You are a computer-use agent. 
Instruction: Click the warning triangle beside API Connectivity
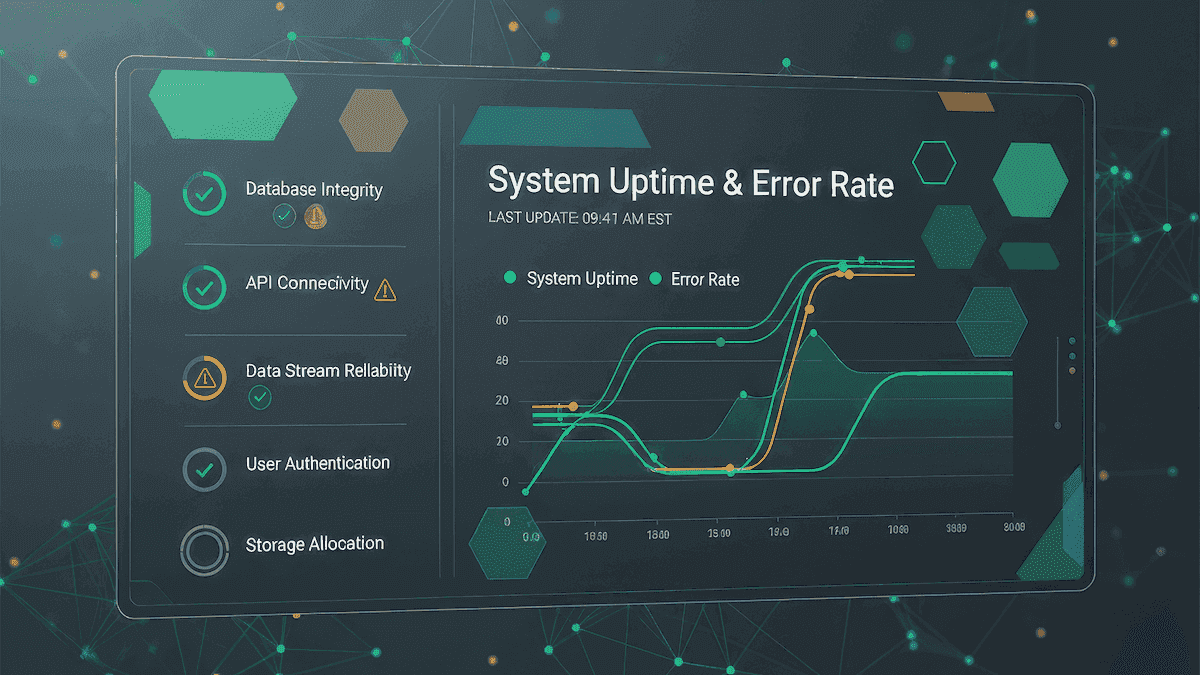385,290
